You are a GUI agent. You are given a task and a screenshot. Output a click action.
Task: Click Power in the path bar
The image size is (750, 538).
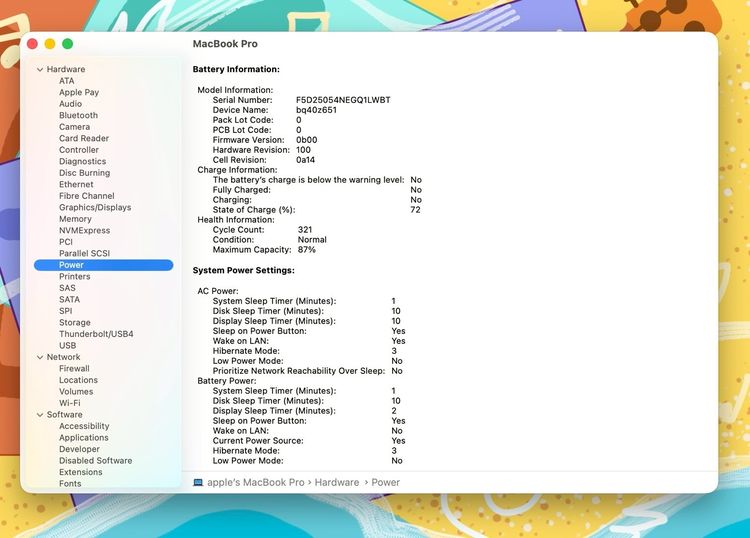[386, 483]
